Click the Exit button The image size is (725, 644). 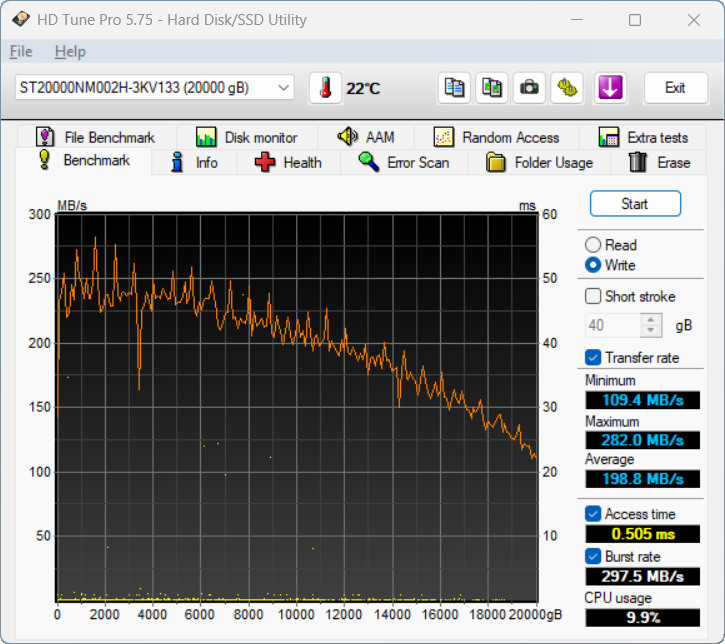click(x=676, y=87)
